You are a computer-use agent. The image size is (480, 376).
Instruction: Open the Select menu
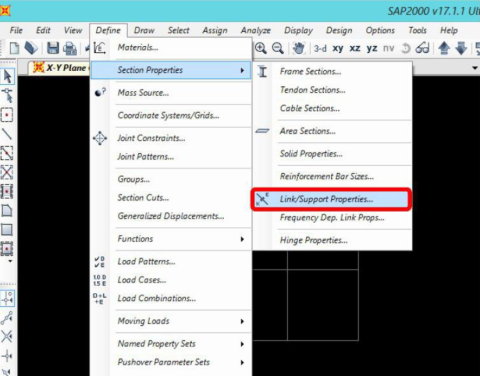(178, 30)
